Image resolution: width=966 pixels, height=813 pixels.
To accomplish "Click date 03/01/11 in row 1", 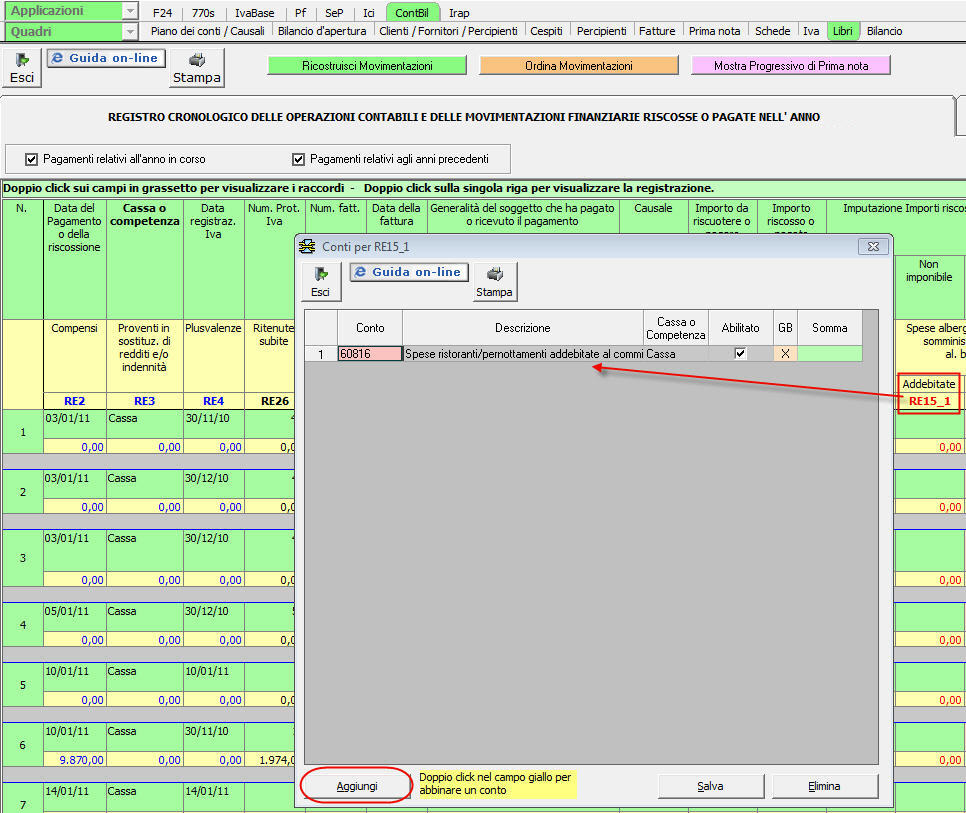I will pyautogui.click(x=67, y=418).
